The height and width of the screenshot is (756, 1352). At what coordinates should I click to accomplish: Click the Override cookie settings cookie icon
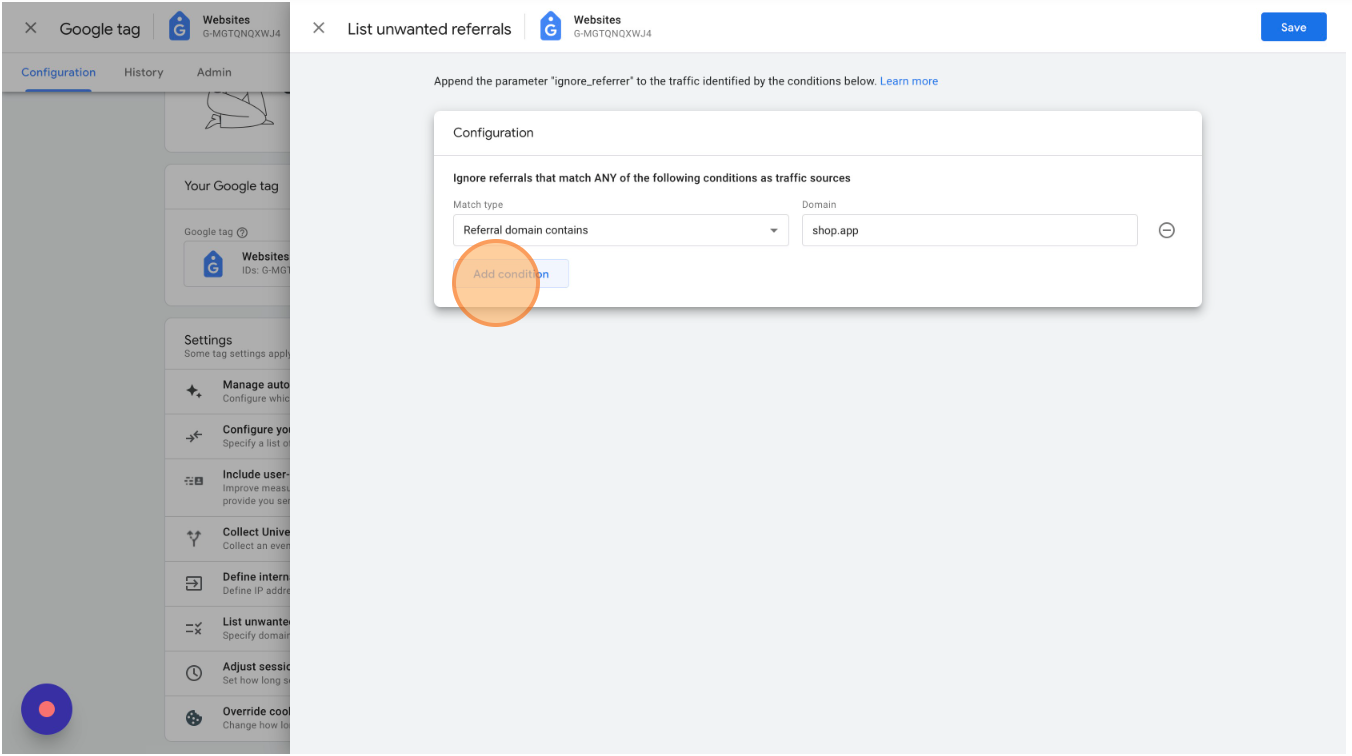194,718
